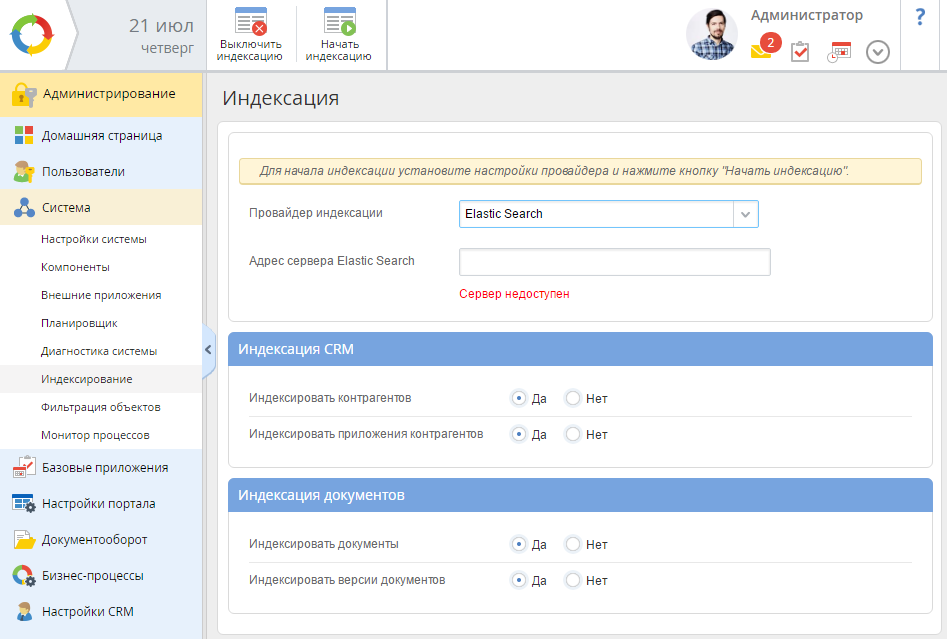
Task: Open the messages envelope with 2 notifications
Action: pos(762,52)
